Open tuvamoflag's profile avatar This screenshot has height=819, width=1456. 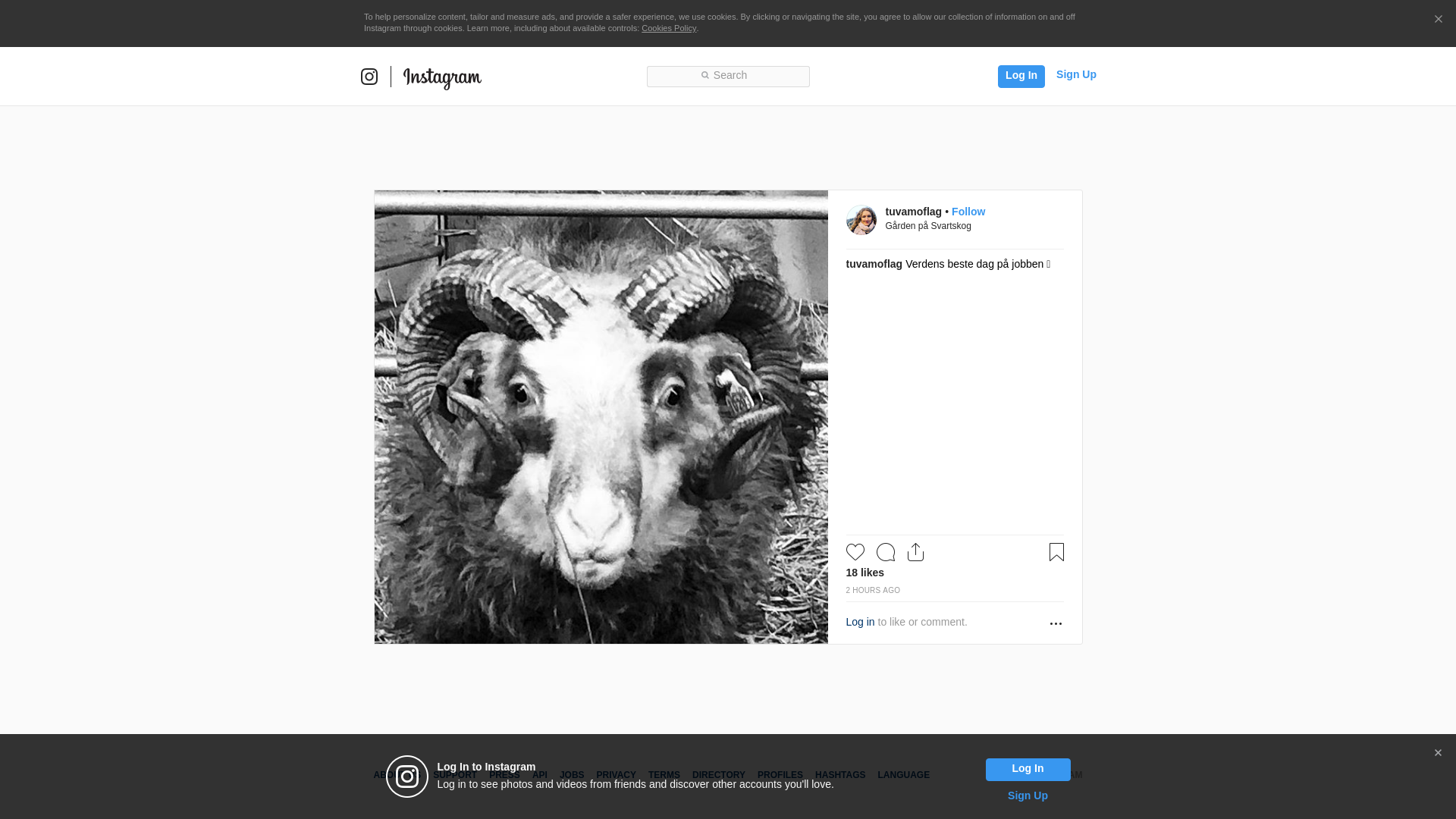tap(861, 220)
